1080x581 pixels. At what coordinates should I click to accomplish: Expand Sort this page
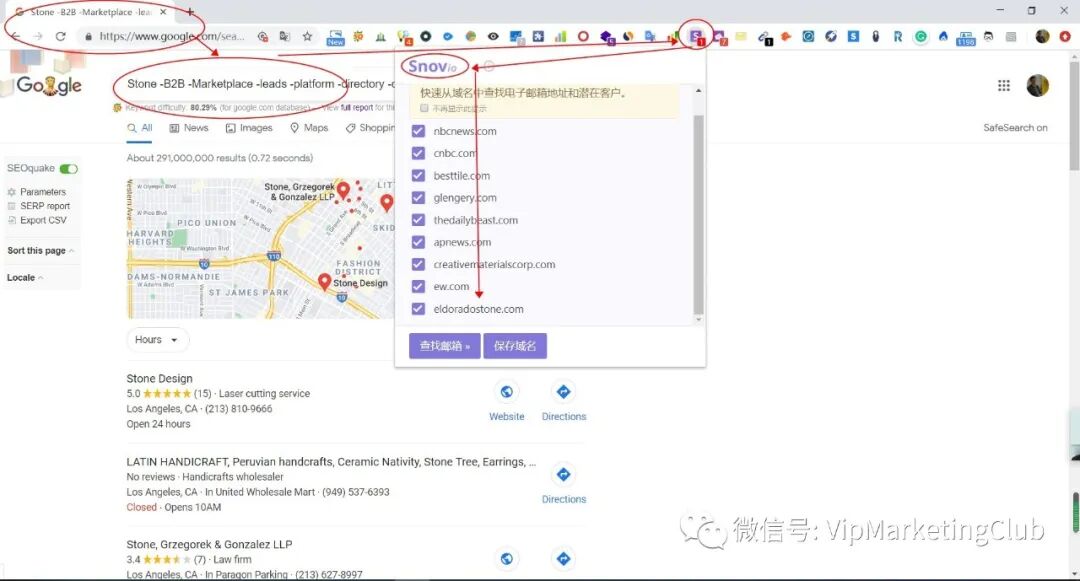[x=41, y=251]
